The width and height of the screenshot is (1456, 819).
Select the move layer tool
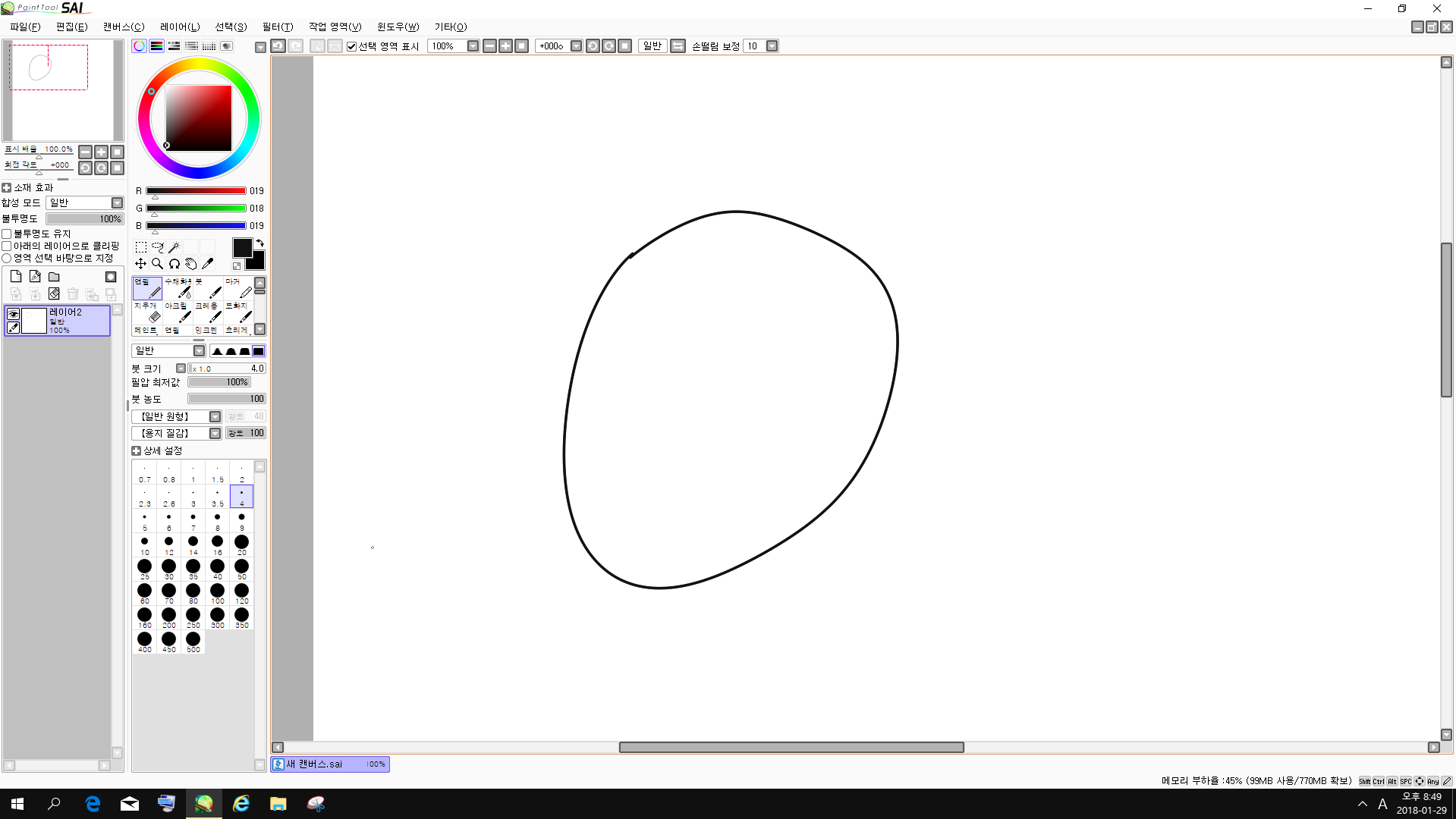click(x=141, y=264)
